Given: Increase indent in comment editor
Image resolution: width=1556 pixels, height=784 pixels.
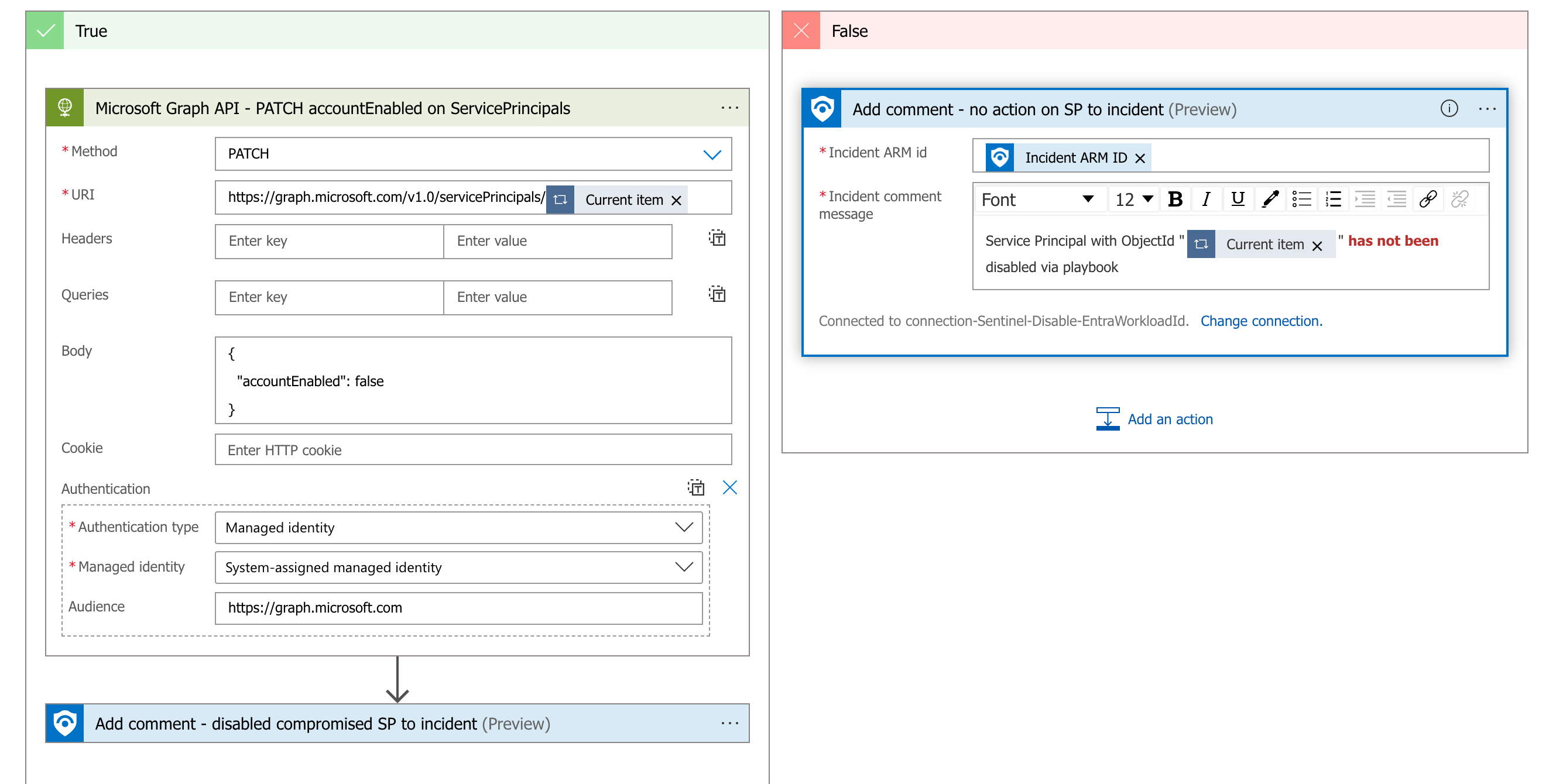Looking at the screenshot, I should [x=1365, y=199].
